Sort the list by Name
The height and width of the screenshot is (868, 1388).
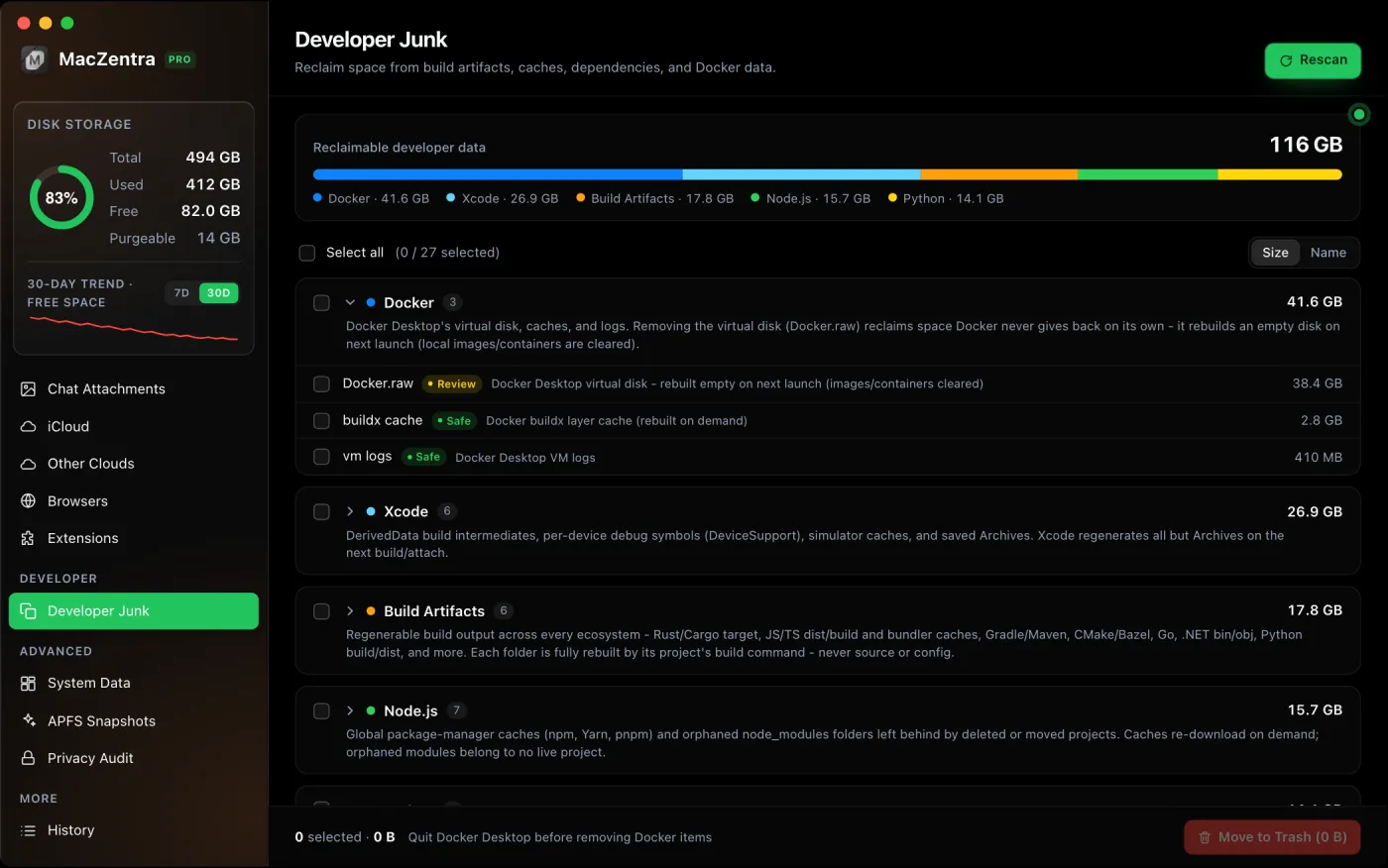pos(1328,253)
